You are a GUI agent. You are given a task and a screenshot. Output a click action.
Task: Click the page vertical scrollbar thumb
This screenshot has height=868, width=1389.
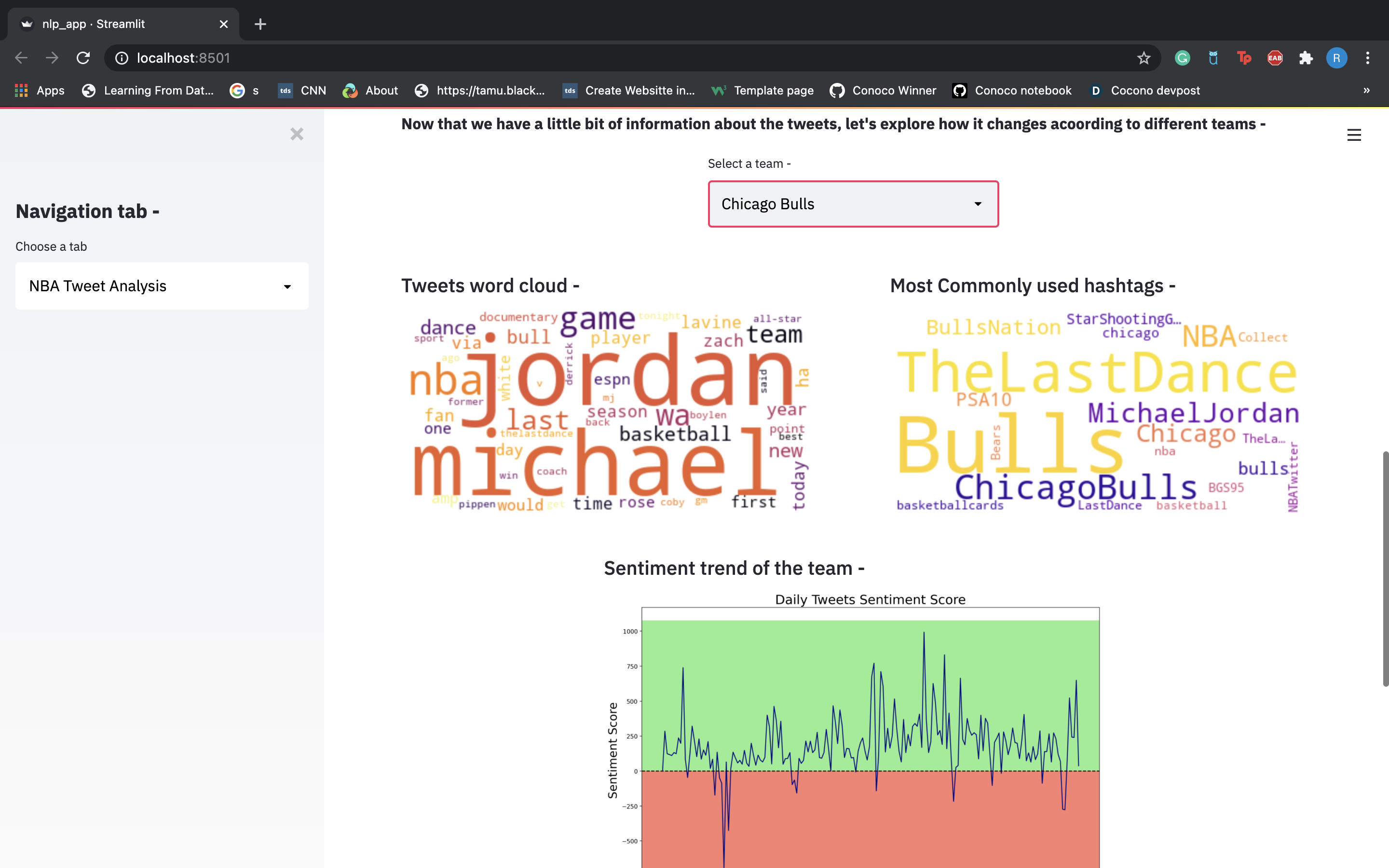[x=1385, y=569]
